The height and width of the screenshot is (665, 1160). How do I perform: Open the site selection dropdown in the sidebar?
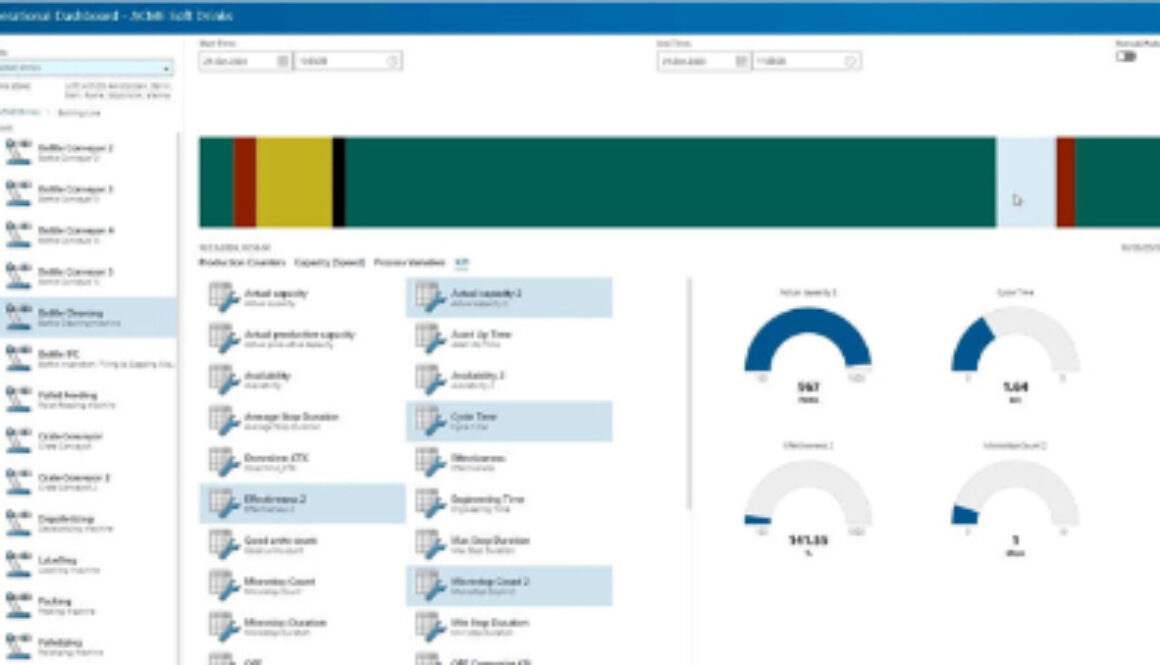[86, 68]
